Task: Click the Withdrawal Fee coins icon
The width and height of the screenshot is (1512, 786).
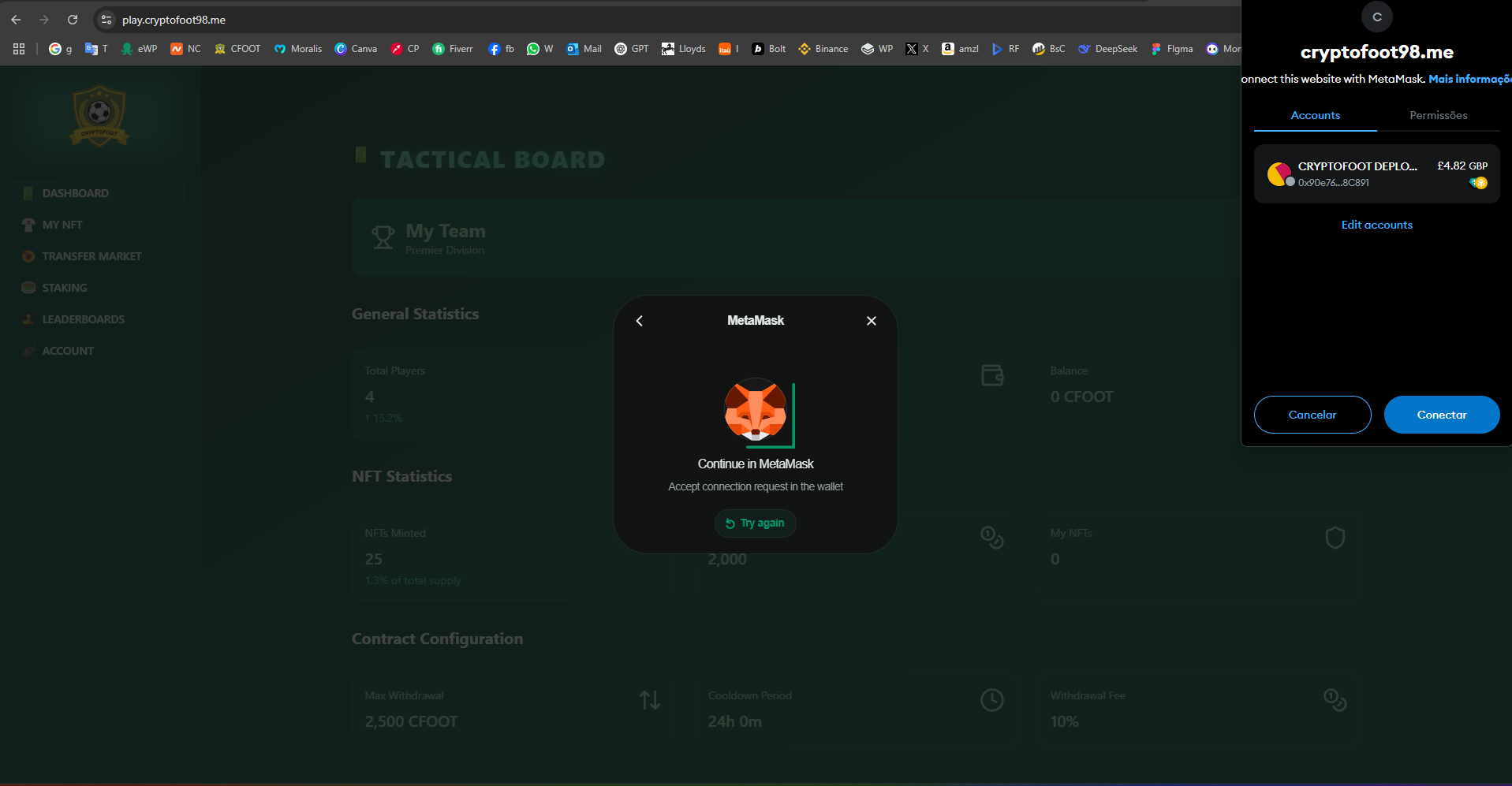Action: pos(1335,700)
